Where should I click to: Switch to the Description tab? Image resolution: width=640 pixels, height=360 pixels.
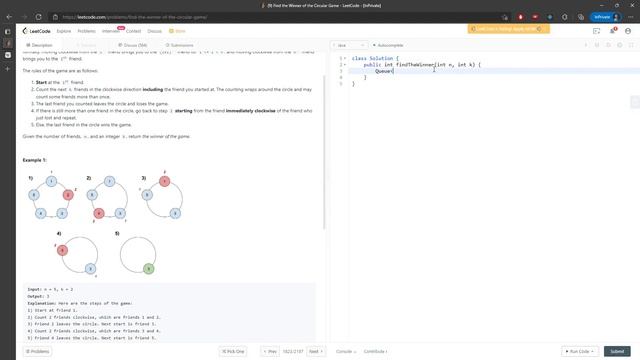40,45
